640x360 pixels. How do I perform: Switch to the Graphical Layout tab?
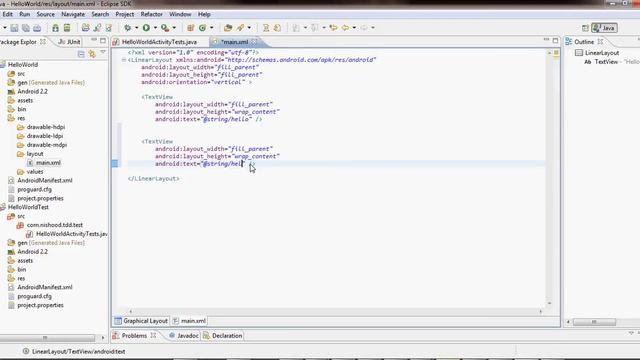(141, 321)
